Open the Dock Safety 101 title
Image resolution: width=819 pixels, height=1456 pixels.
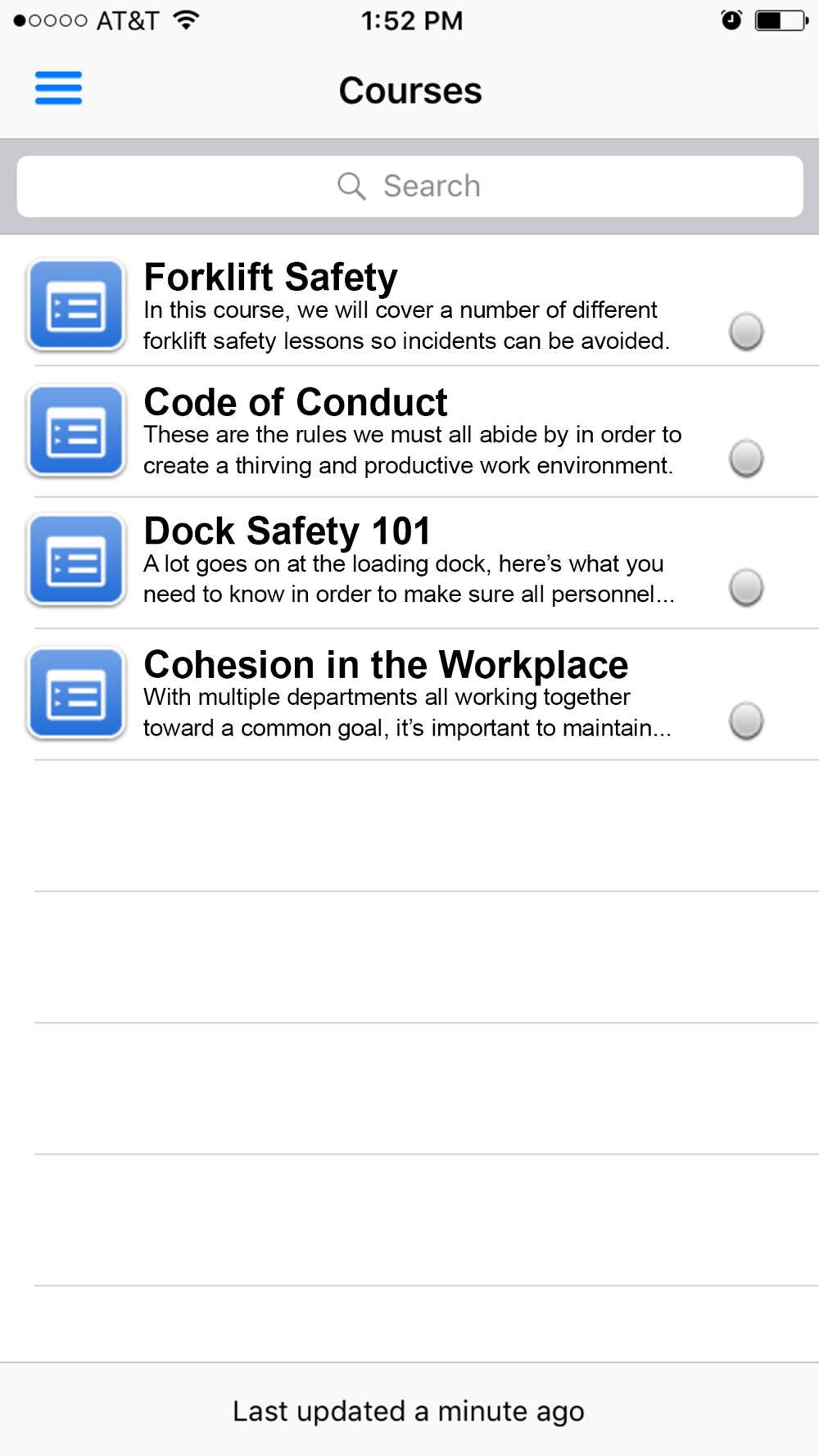point(287,531)
